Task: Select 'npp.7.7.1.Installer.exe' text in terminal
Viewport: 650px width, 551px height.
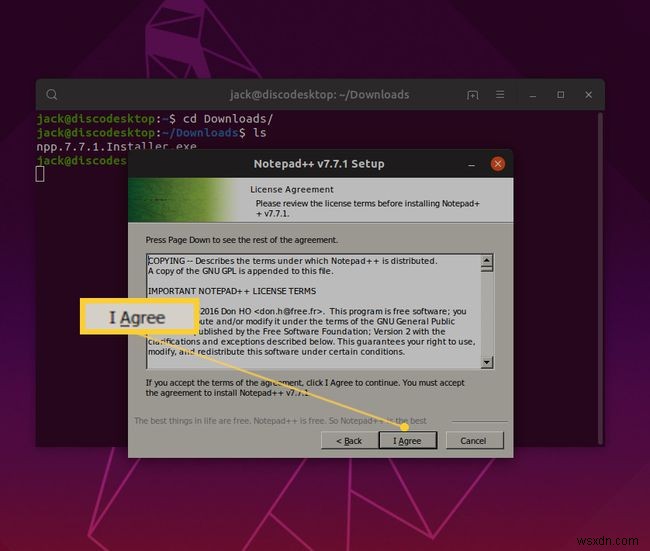Action: click(x=116, y=146)
